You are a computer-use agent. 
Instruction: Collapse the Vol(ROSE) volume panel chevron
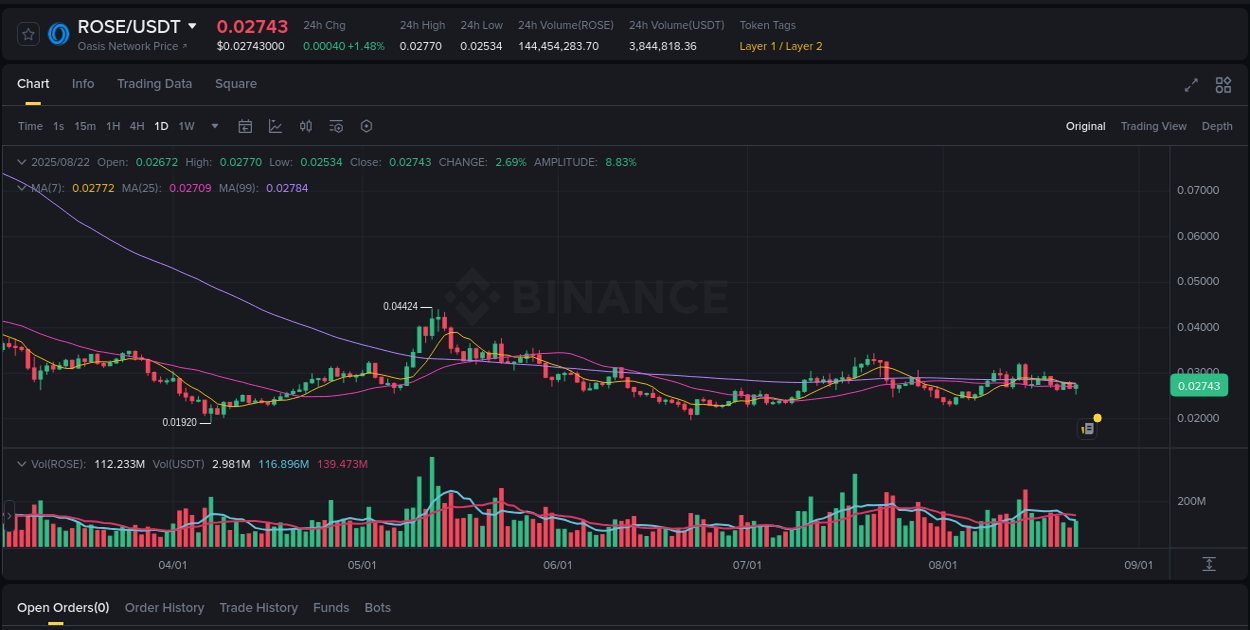[x=21, y=462]
